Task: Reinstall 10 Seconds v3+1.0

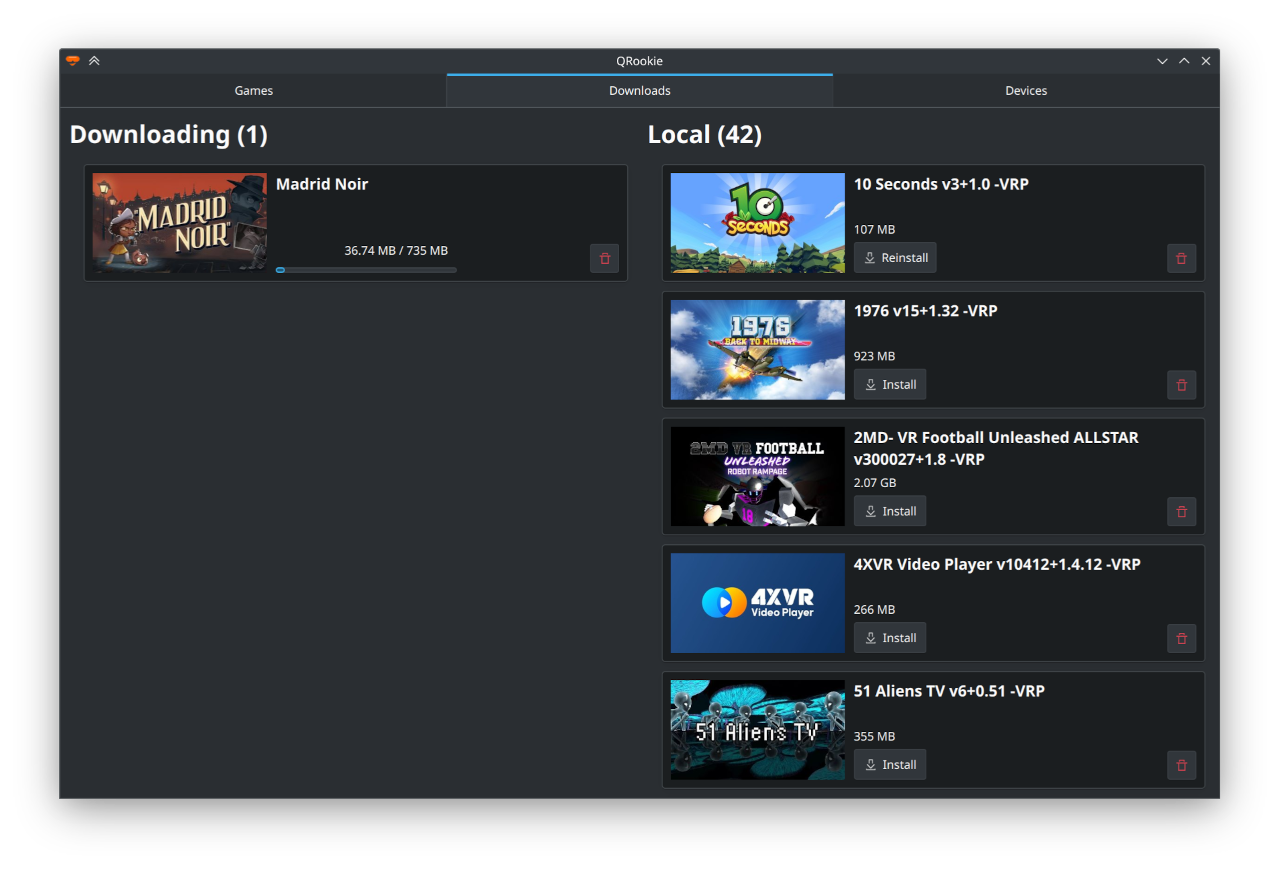Action: pyautogui.click(x=895, y=258)
